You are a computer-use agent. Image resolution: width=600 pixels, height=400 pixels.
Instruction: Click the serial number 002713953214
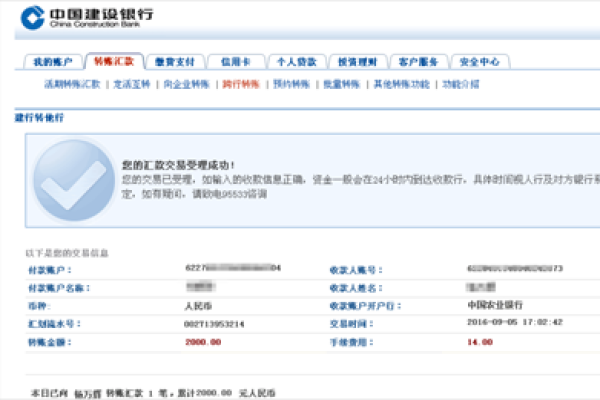point(214,324)
